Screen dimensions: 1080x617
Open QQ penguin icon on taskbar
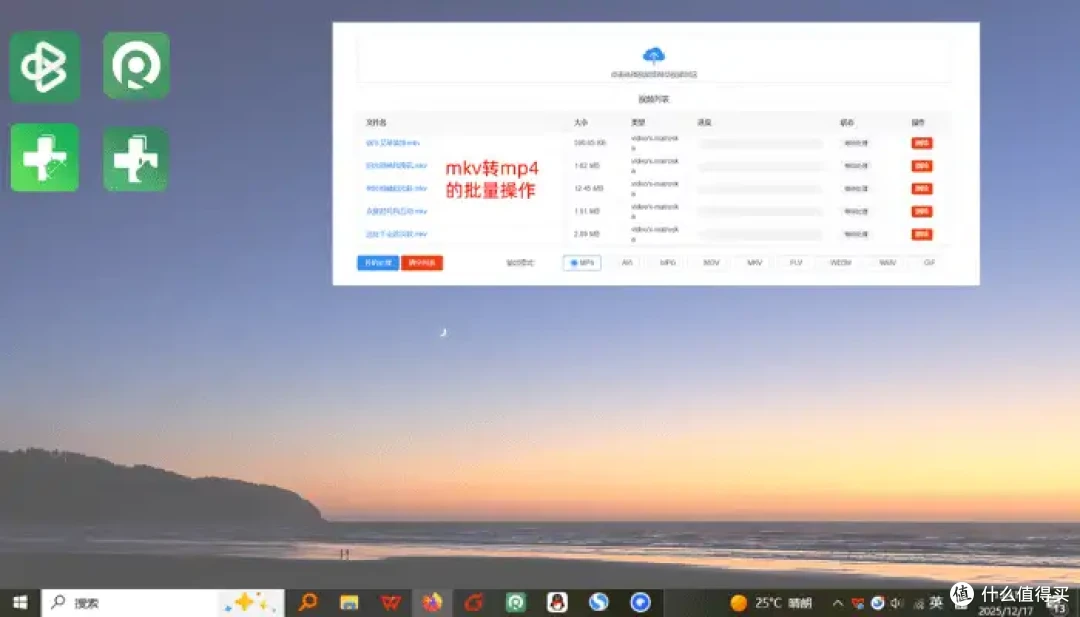coord(557,603)
